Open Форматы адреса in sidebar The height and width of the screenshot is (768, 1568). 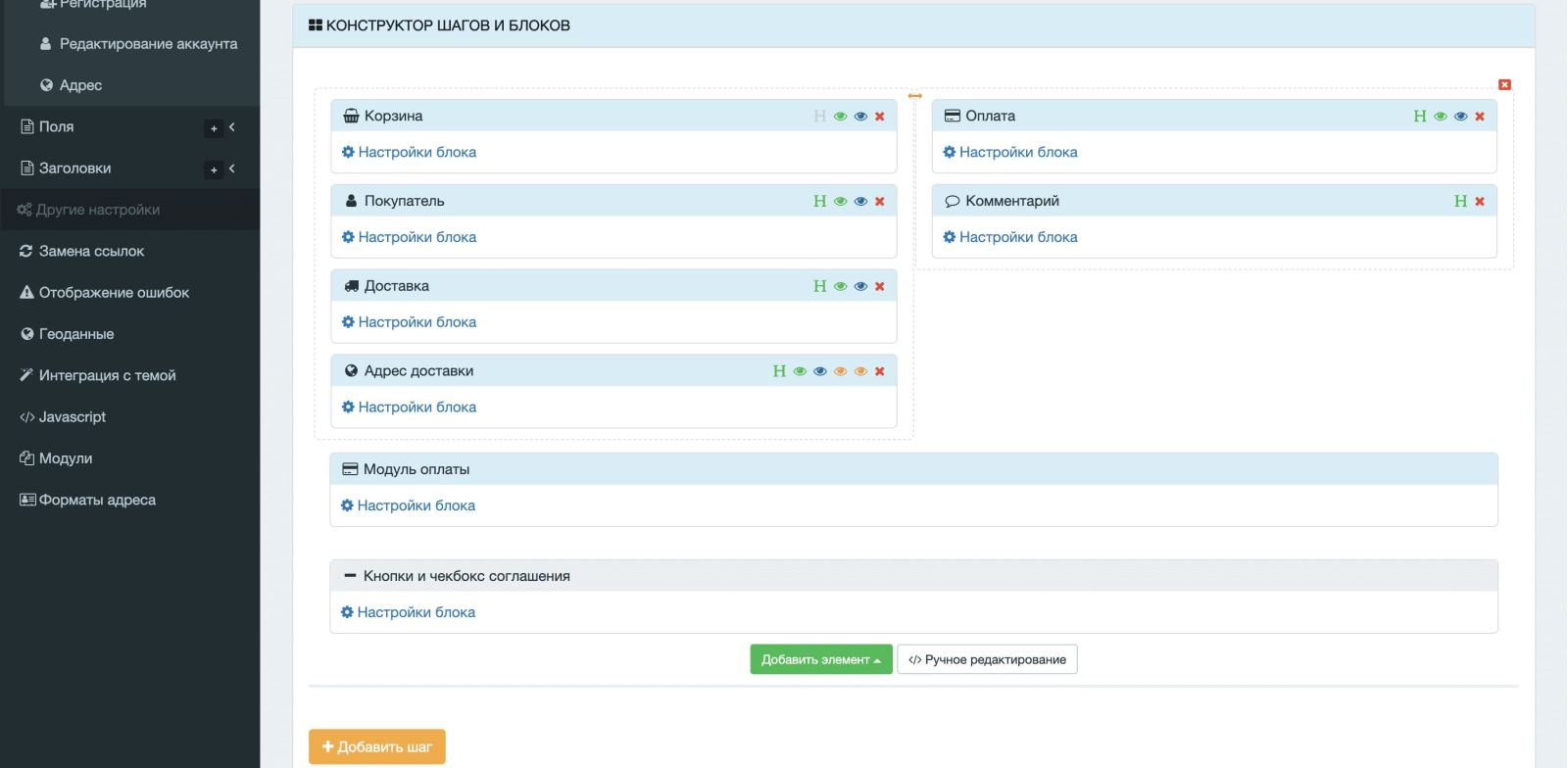click(x=88, y=500)
